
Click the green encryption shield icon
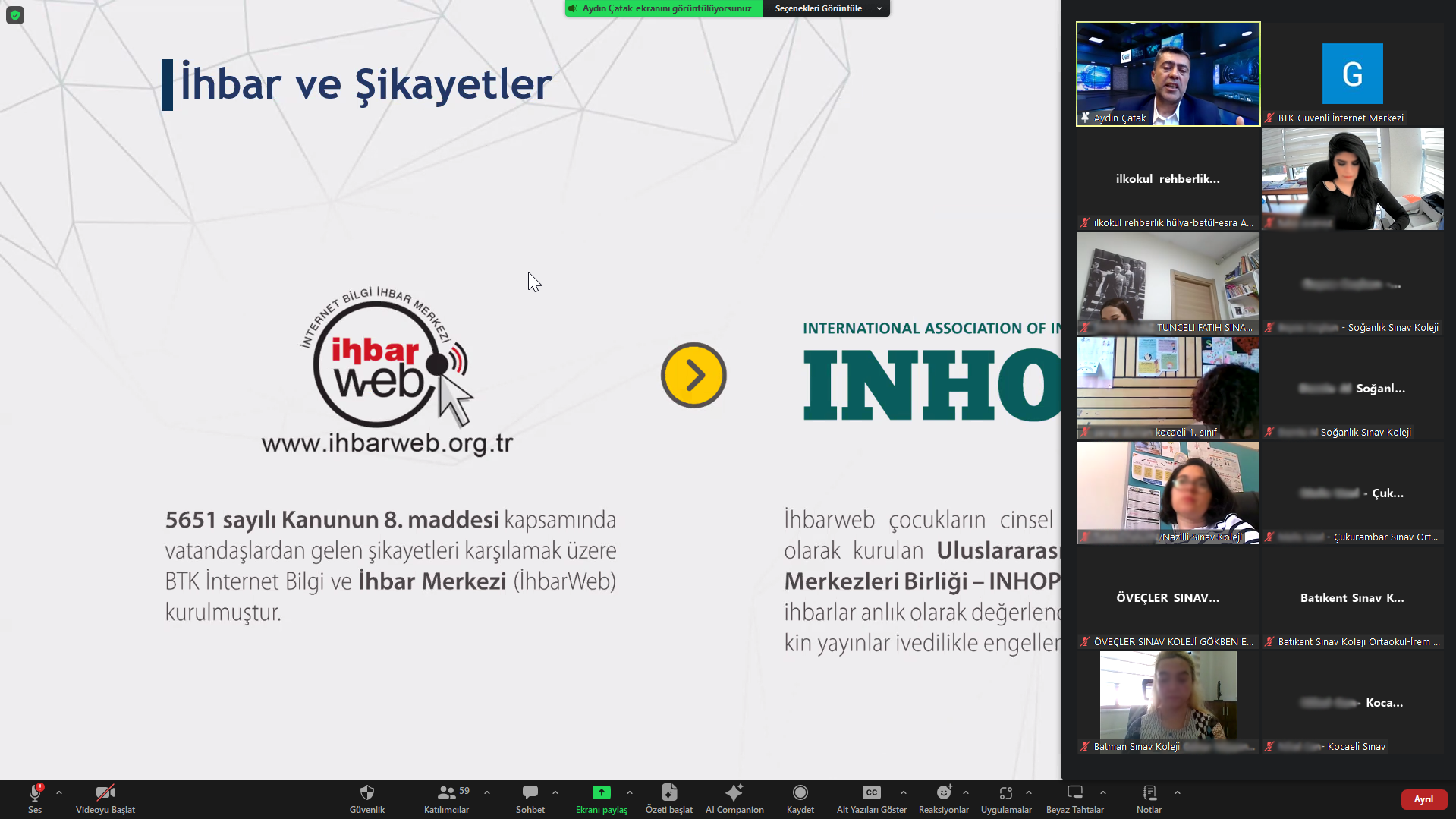point(15,15)
